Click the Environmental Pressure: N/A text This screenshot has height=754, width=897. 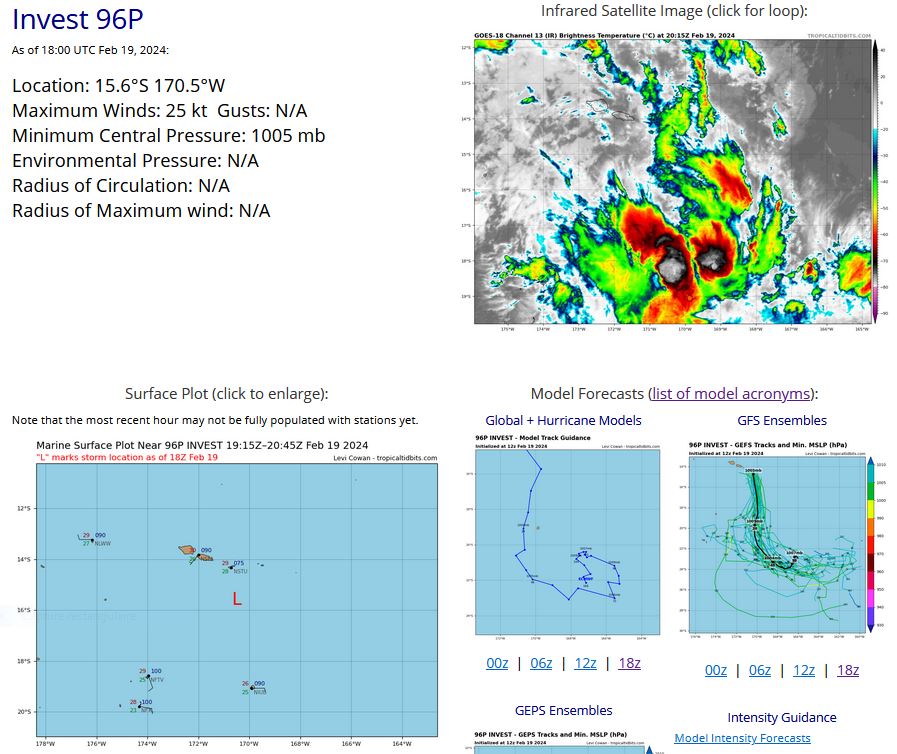(x=136, y=161)
